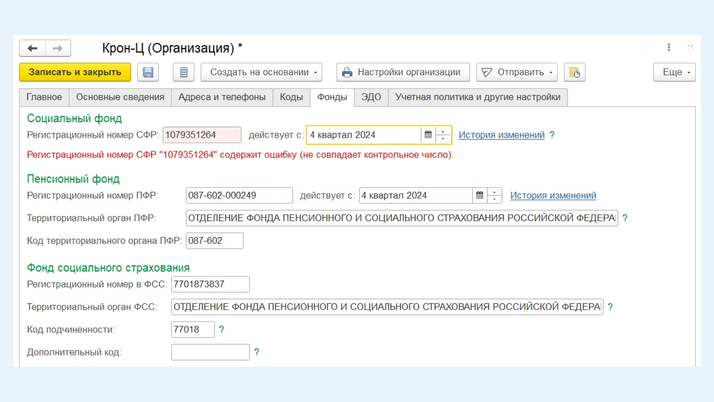Edit Регистрационный номер ПФР field
The width and height of the screenshot is (714, 402).
239,195
